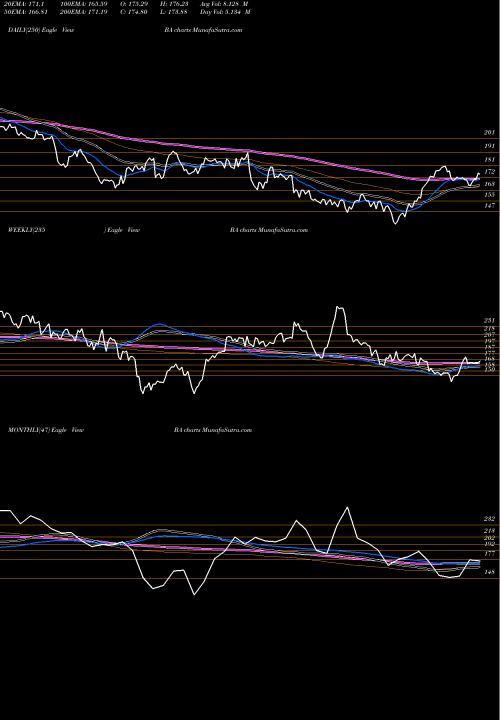Click the lowest trough of the daily price line
The width and height of the screenshot is (500, 720).
pos(395,223)
